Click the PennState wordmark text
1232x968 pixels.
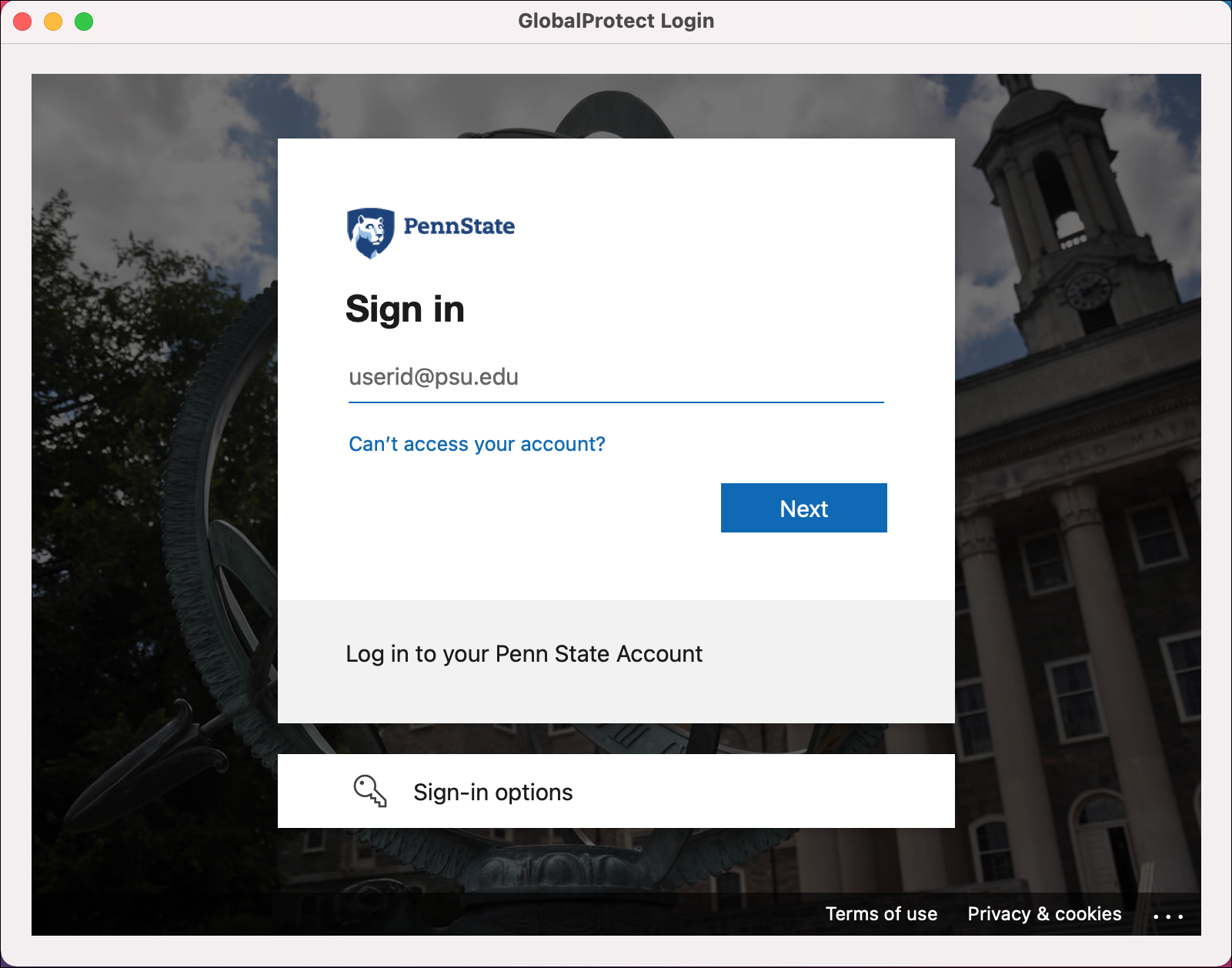(459, 226)
